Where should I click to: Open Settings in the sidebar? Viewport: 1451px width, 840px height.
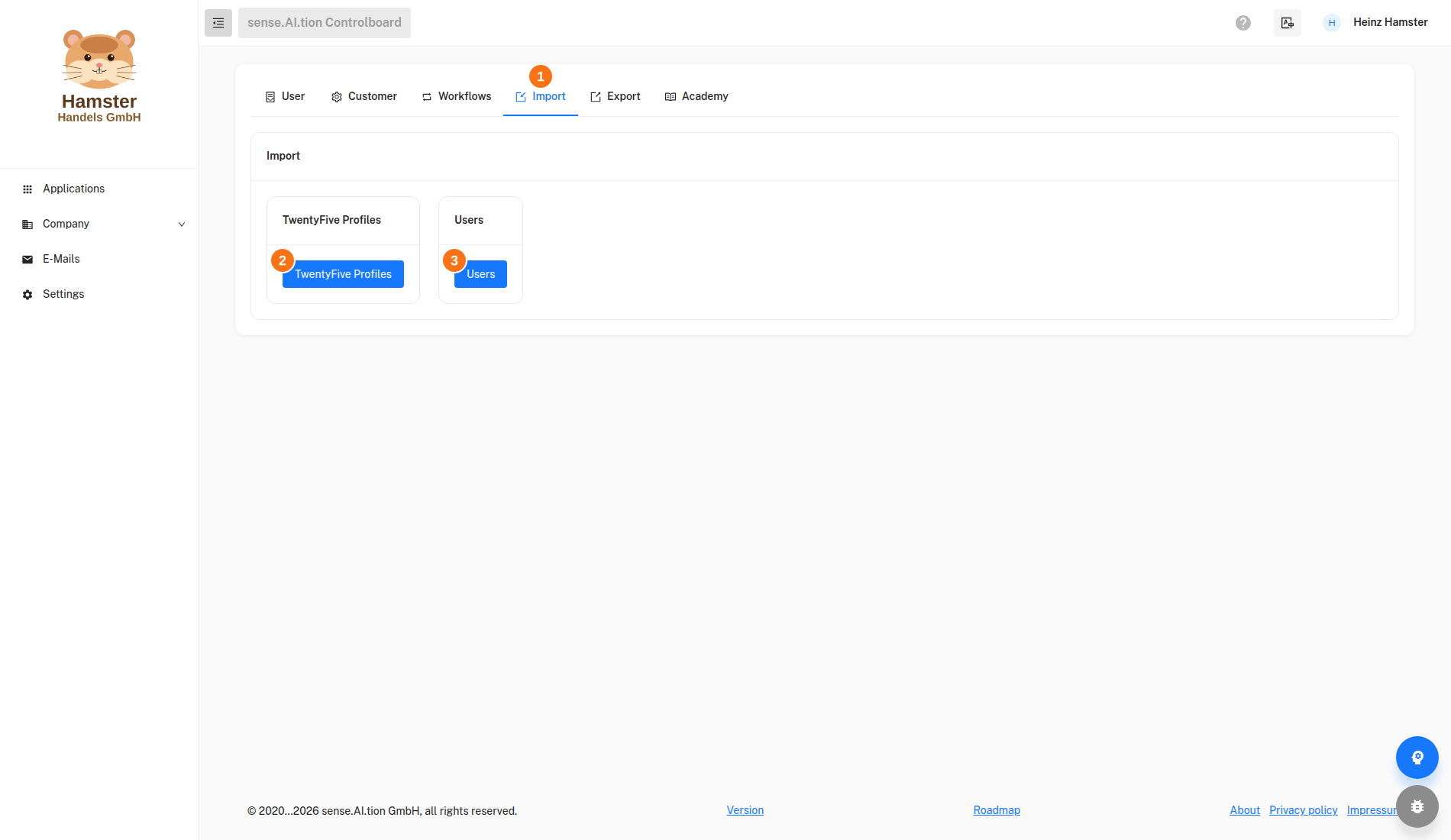[x=99, y=294]
